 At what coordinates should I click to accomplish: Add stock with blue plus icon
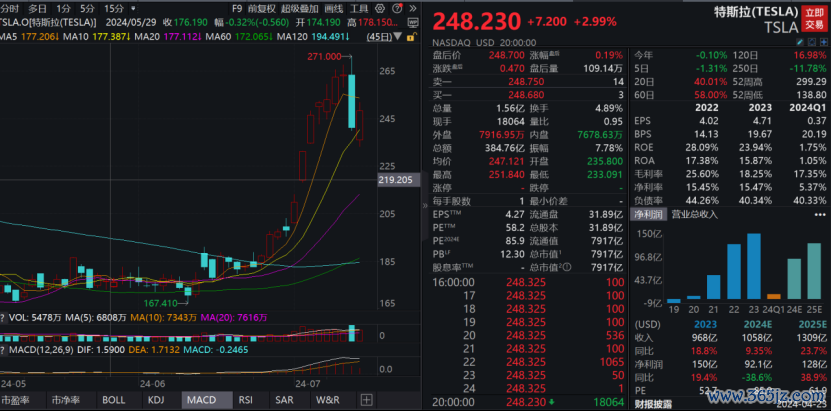click(x=823, y=42)
